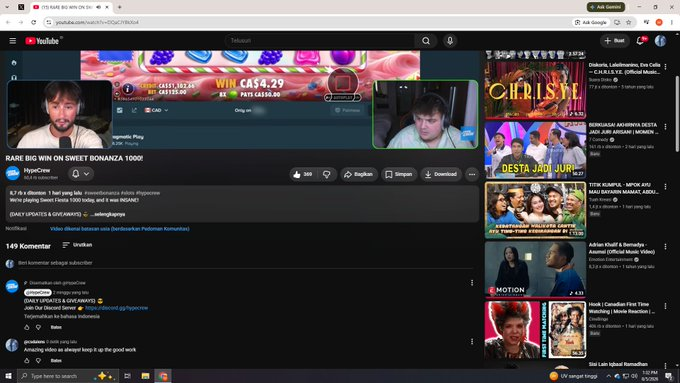Expand the browser tab search chevron
This screenshot has width=680, height=383.
[7, 7]
